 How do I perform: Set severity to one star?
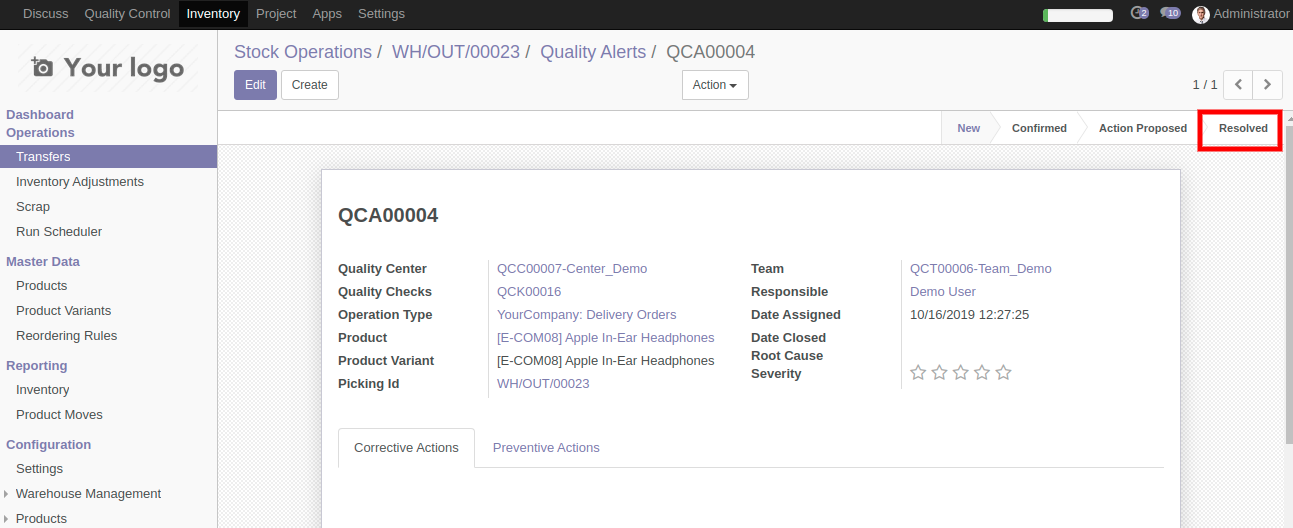(x=918, y=373)
